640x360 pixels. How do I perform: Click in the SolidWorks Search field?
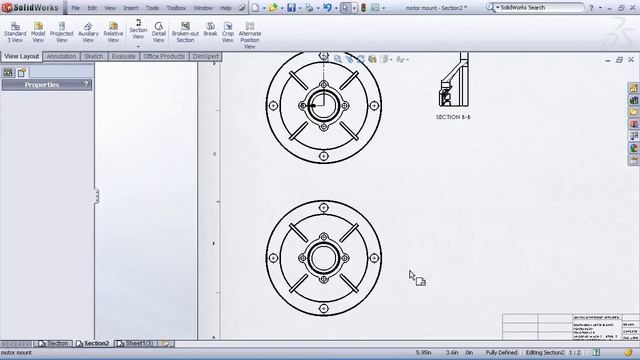[x=540, y=7]
